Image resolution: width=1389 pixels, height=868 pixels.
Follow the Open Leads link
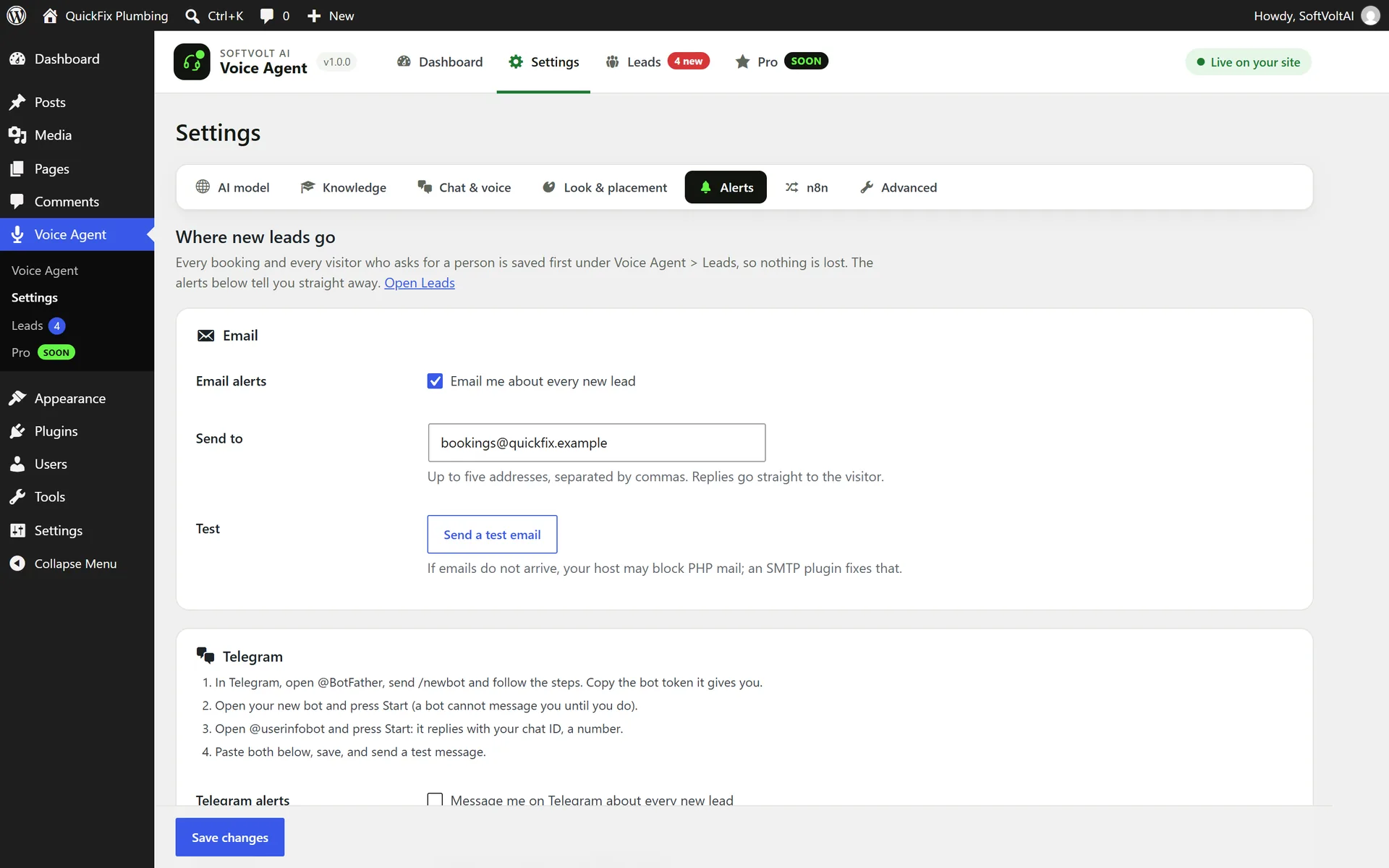coord(420,283)
